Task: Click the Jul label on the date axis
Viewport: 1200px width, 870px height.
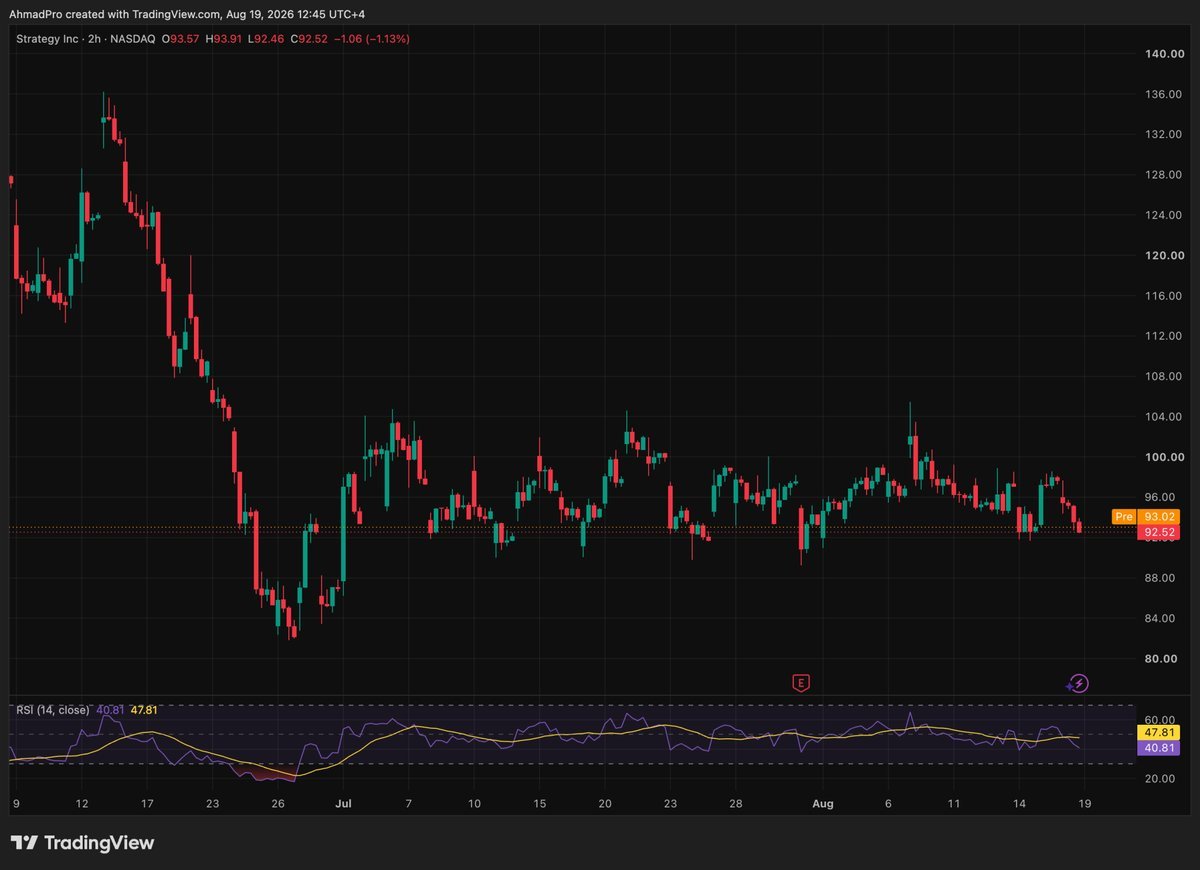Action: coord(344,803)
